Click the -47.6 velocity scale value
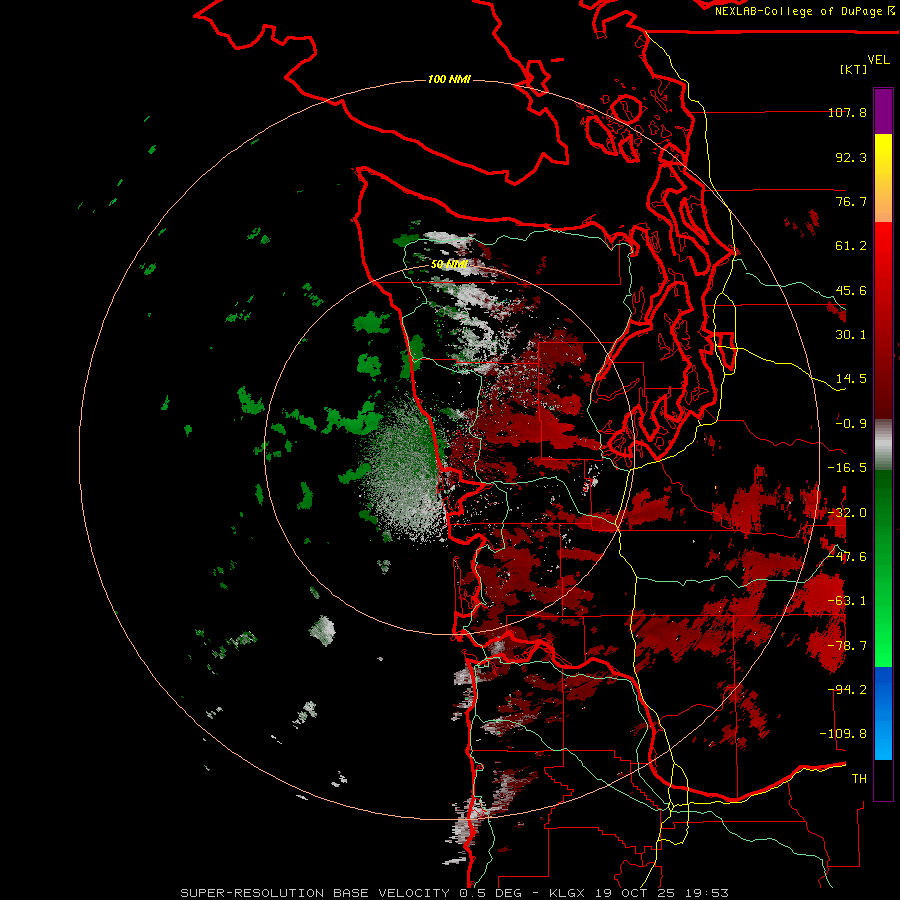The width and height of the screenshot is (900, 900). pos(847,557)
